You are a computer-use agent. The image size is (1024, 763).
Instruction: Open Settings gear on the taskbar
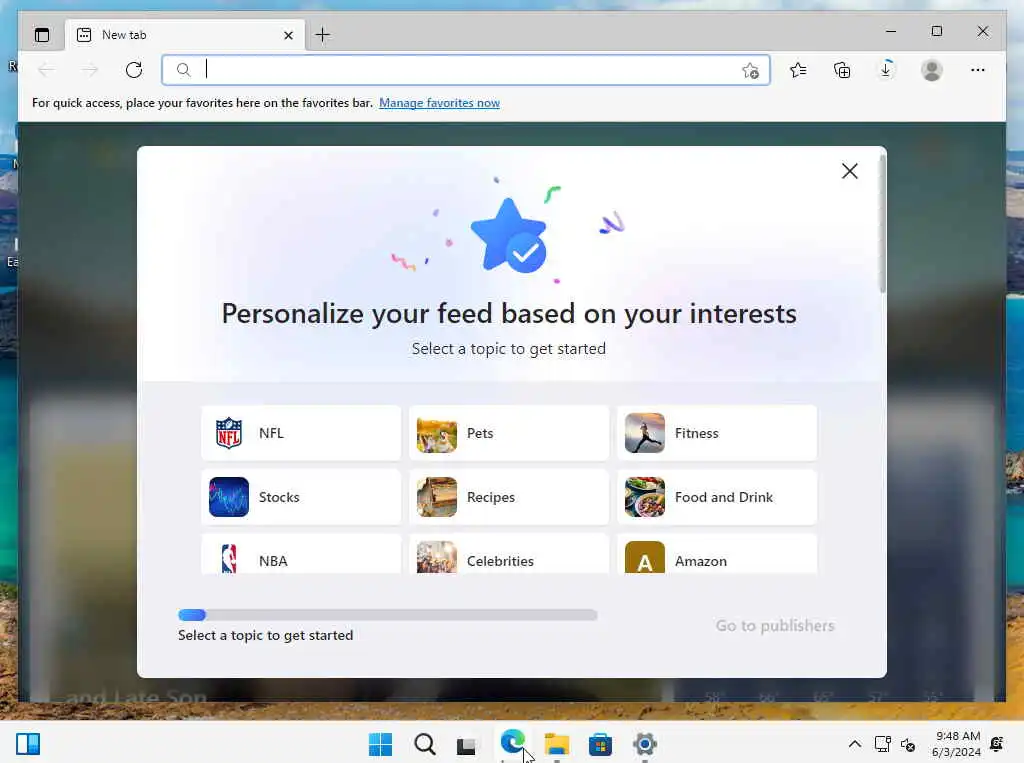tap(645, 744)
